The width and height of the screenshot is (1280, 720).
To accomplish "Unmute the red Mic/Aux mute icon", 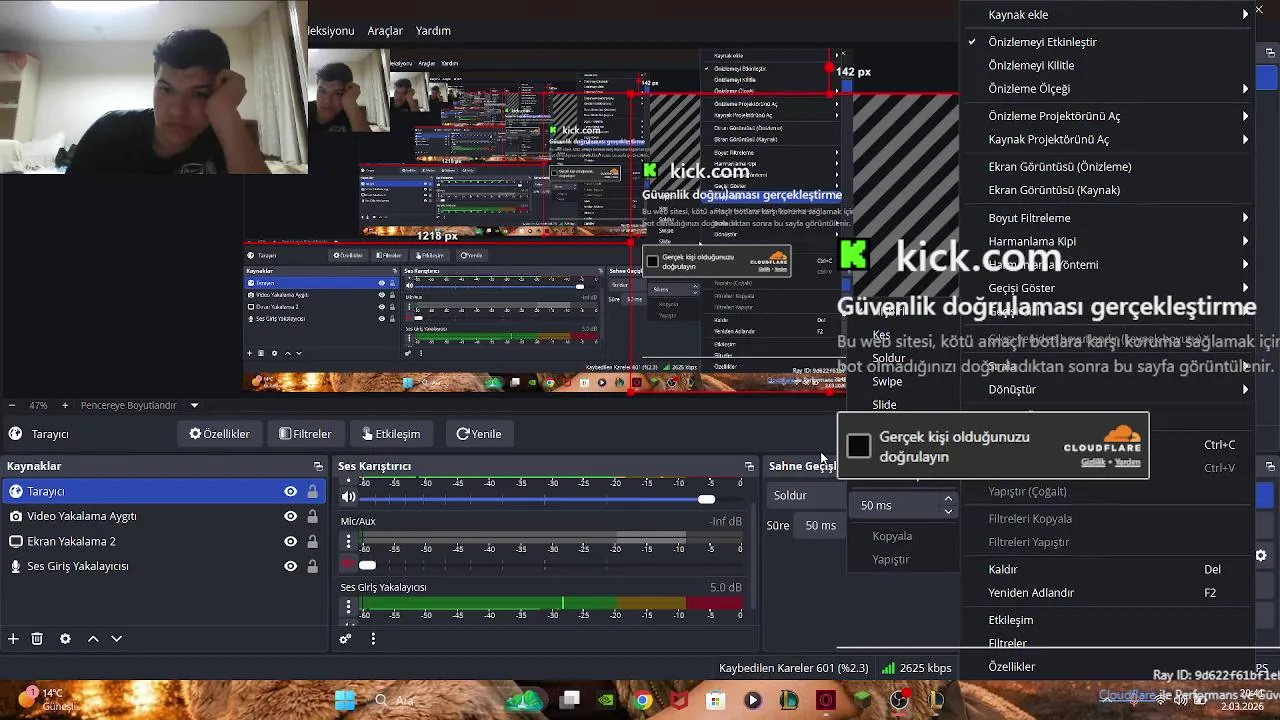I will [x=348, y=565].
